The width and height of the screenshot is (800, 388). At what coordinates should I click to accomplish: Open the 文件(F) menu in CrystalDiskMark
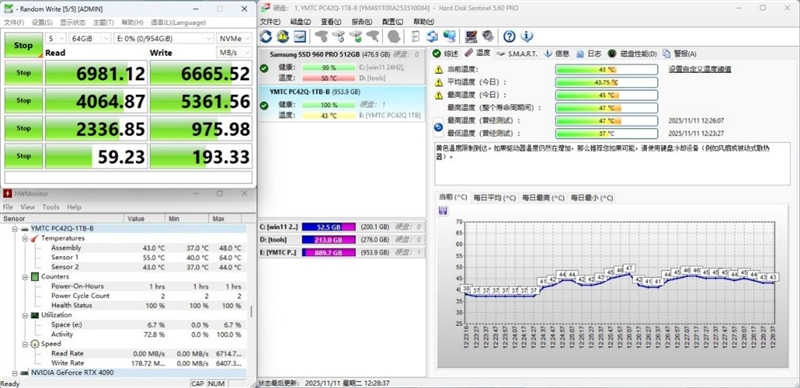tap(14, 22)
